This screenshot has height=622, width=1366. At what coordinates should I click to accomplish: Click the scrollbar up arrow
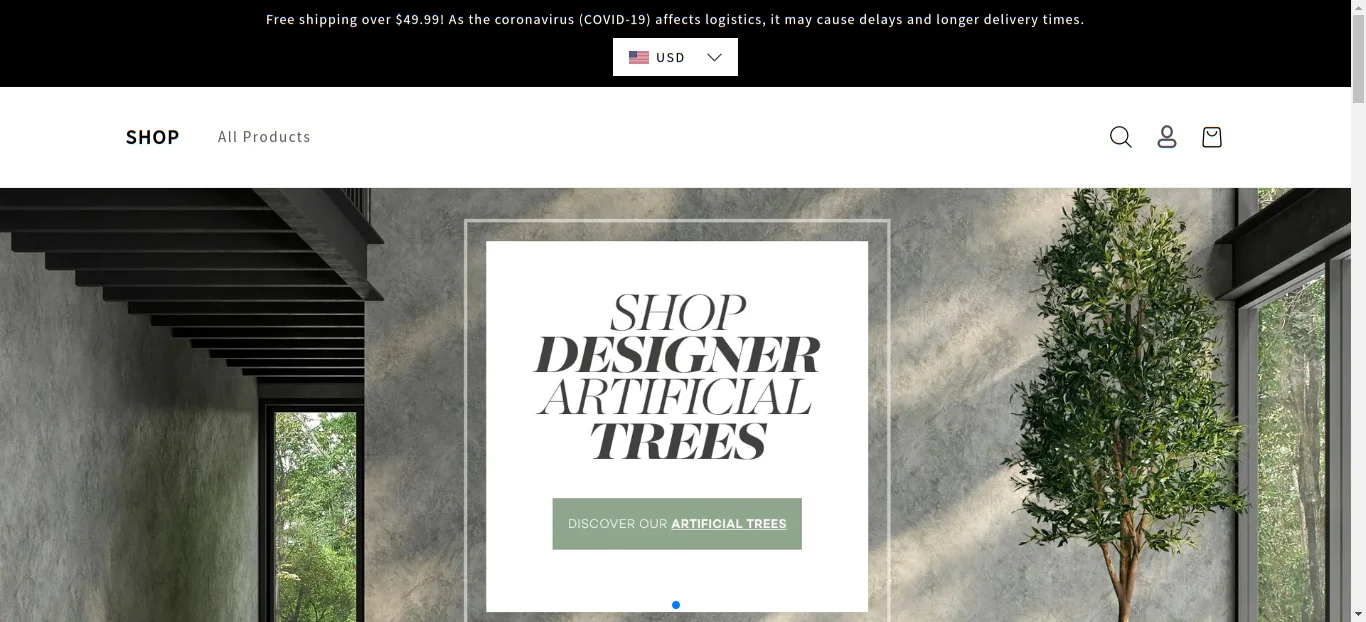click(x=1358, y=7)
